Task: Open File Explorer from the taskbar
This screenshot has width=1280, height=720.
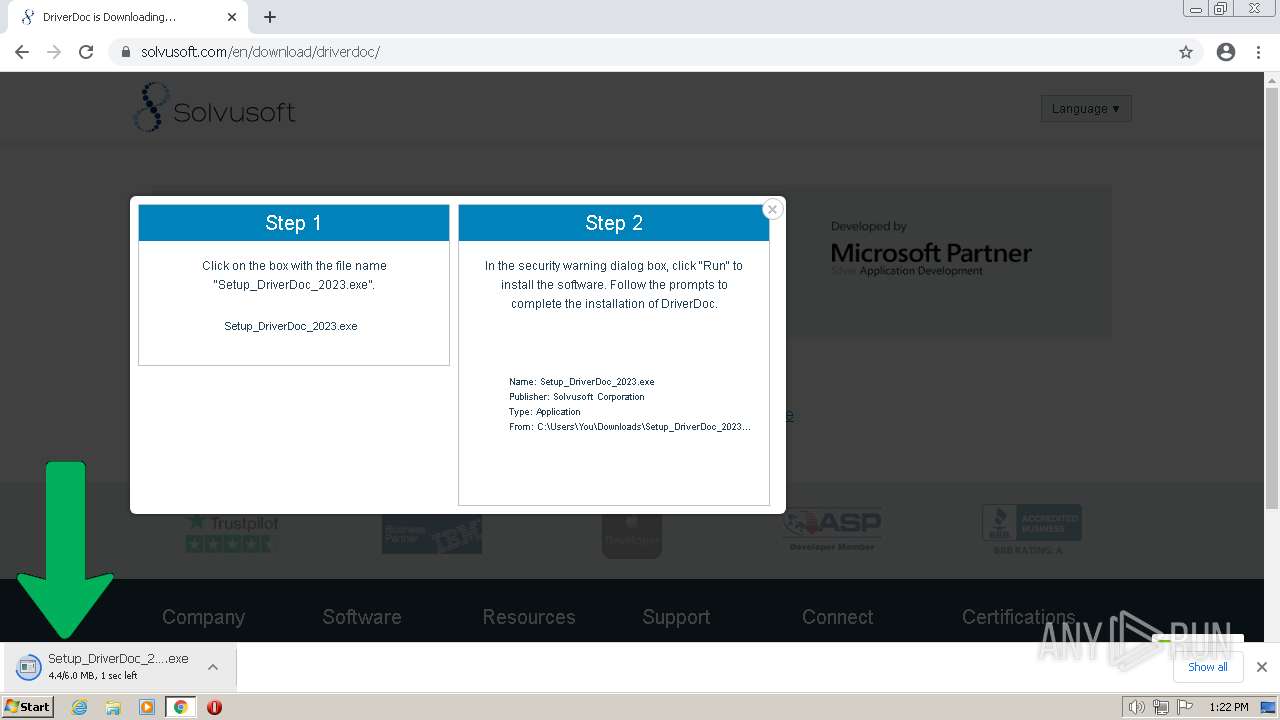Action: pos(113,707)
